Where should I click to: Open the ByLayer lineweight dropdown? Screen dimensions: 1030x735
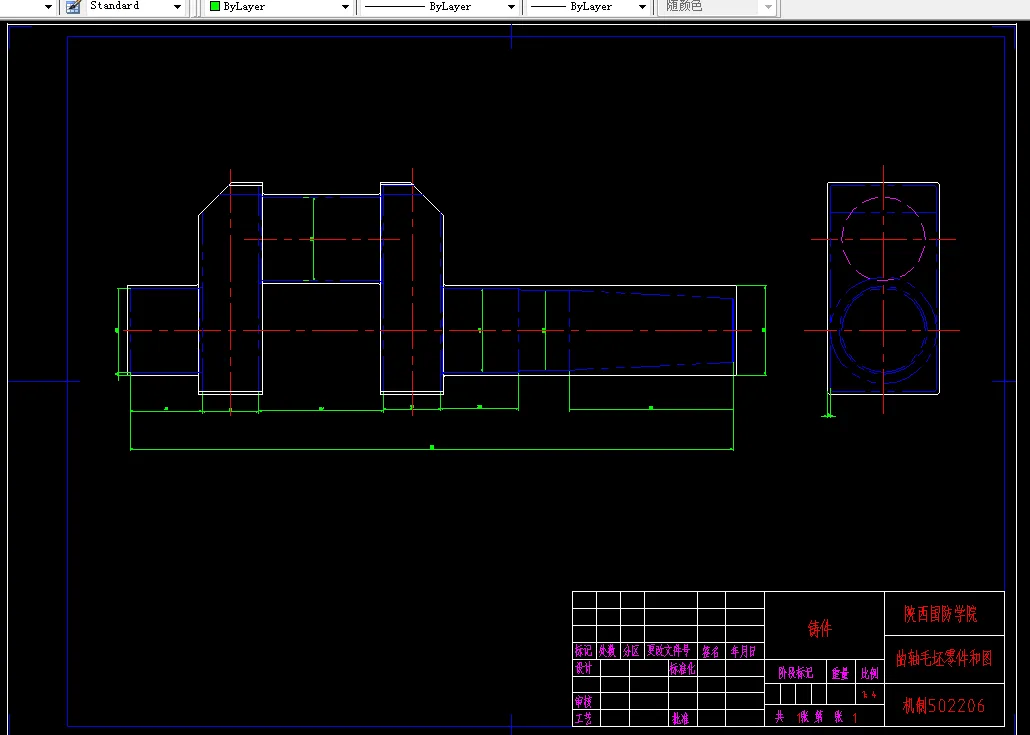pyautogui.click(x=642, y=7)
